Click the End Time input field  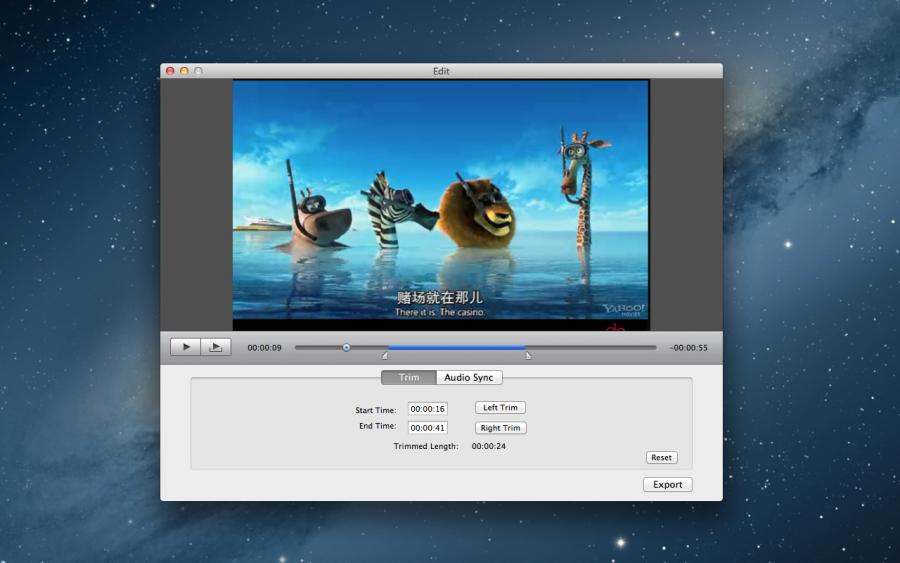pyautogui.click(x=428, y=428)
